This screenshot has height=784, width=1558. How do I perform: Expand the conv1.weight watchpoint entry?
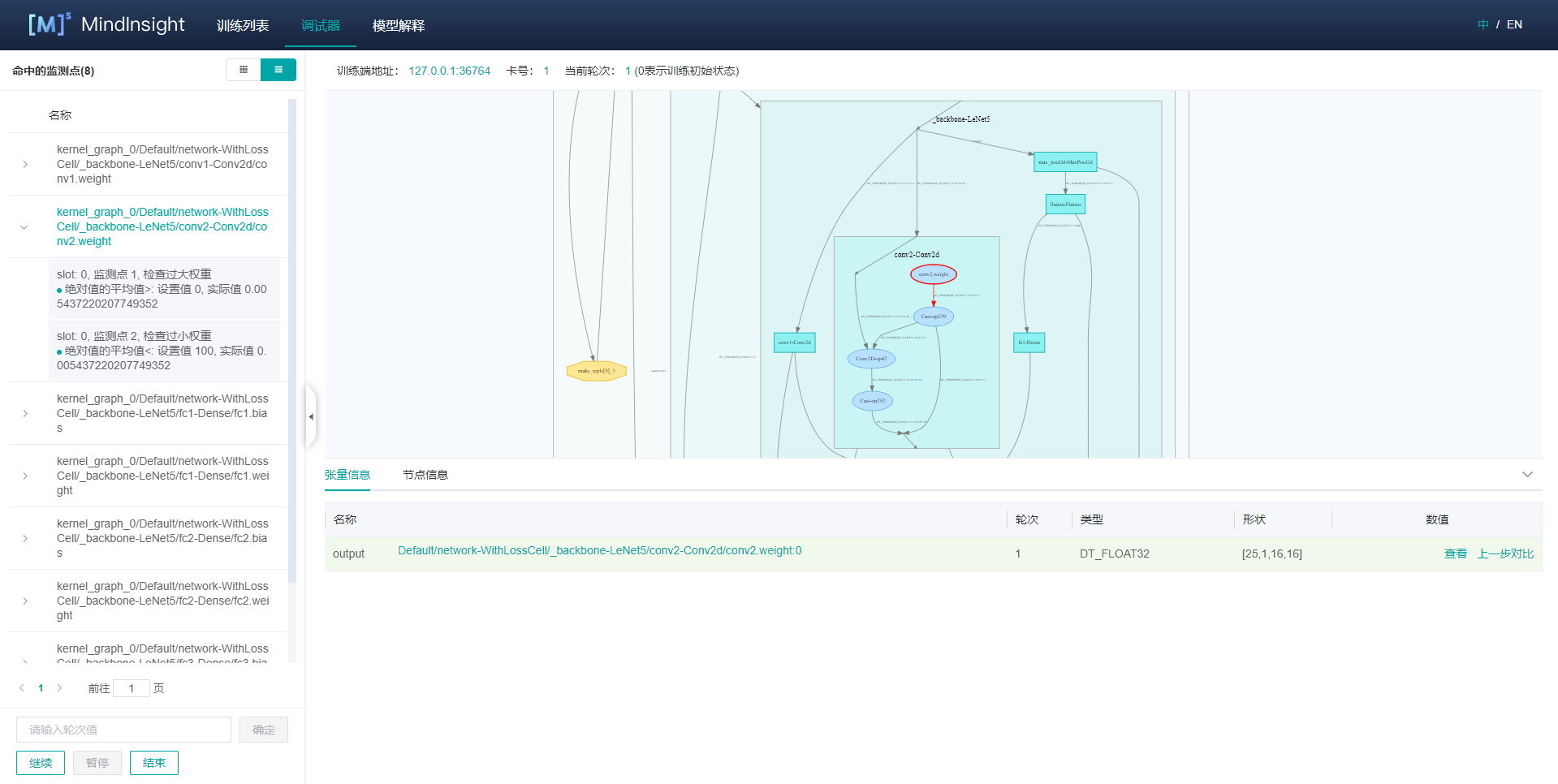[x=25, y=164]
